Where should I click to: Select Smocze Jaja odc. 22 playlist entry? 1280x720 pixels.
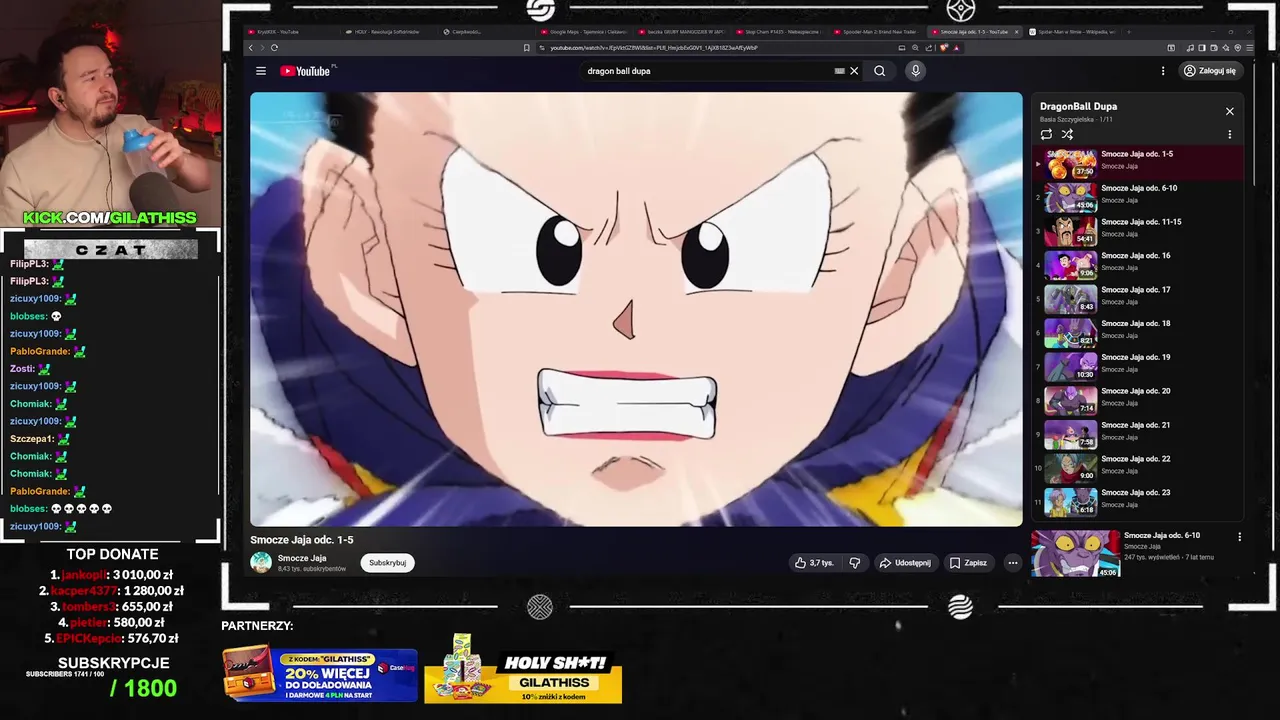coord(1138,466)
